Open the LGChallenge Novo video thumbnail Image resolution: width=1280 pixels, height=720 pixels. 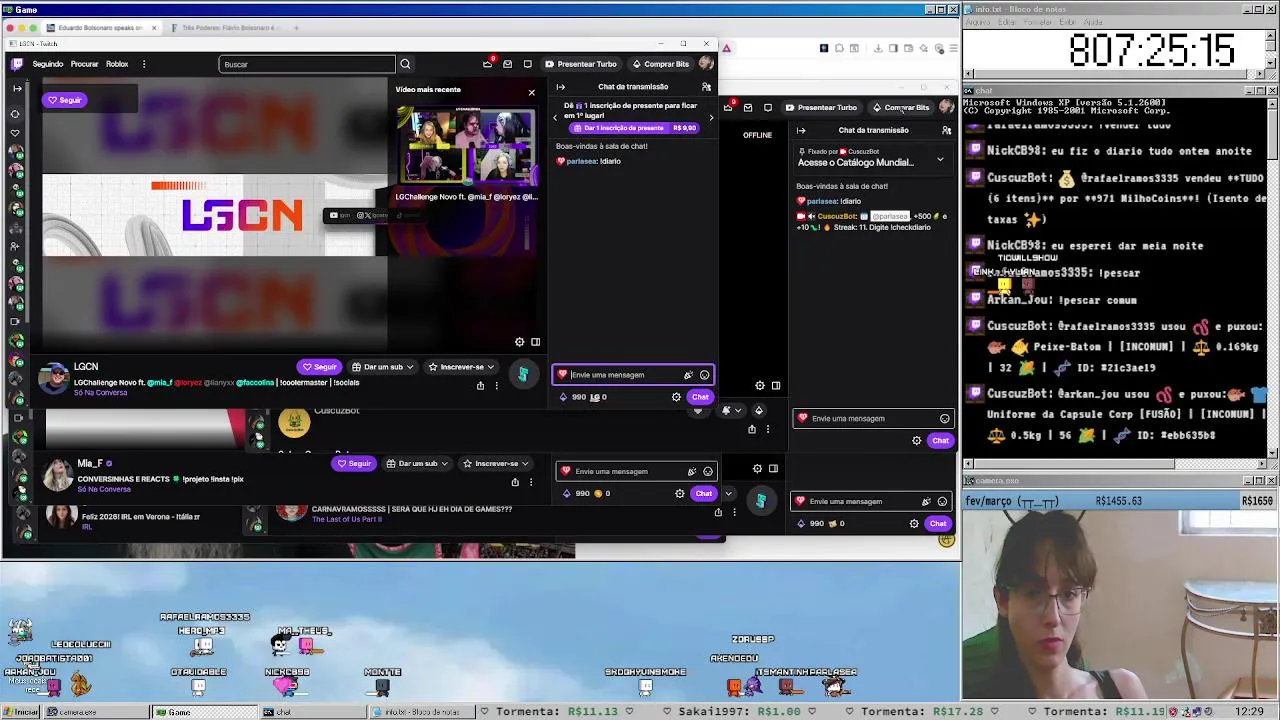(467, 146)
